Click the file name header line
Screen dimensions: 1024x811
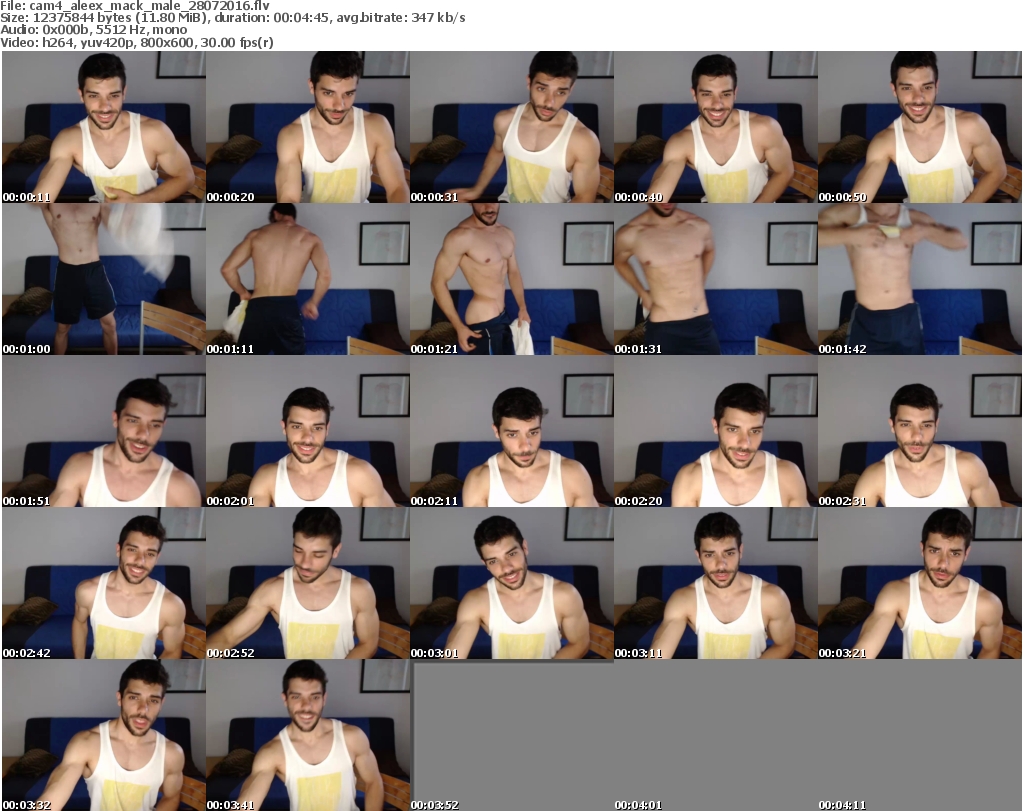(x=135, y=6)
